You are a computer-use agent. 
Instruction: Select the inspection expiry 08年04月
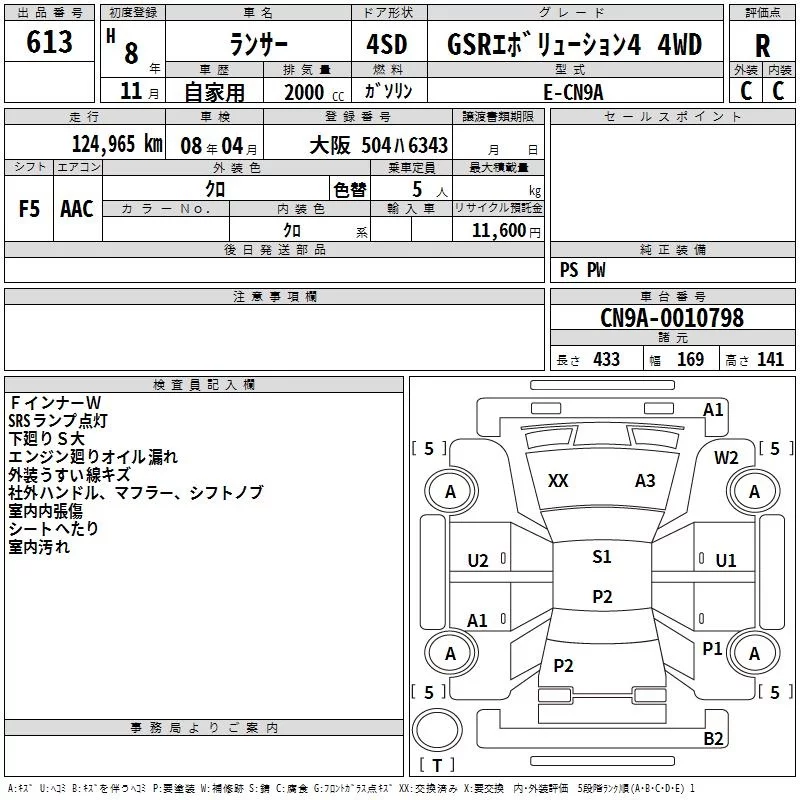click(219, 146)
